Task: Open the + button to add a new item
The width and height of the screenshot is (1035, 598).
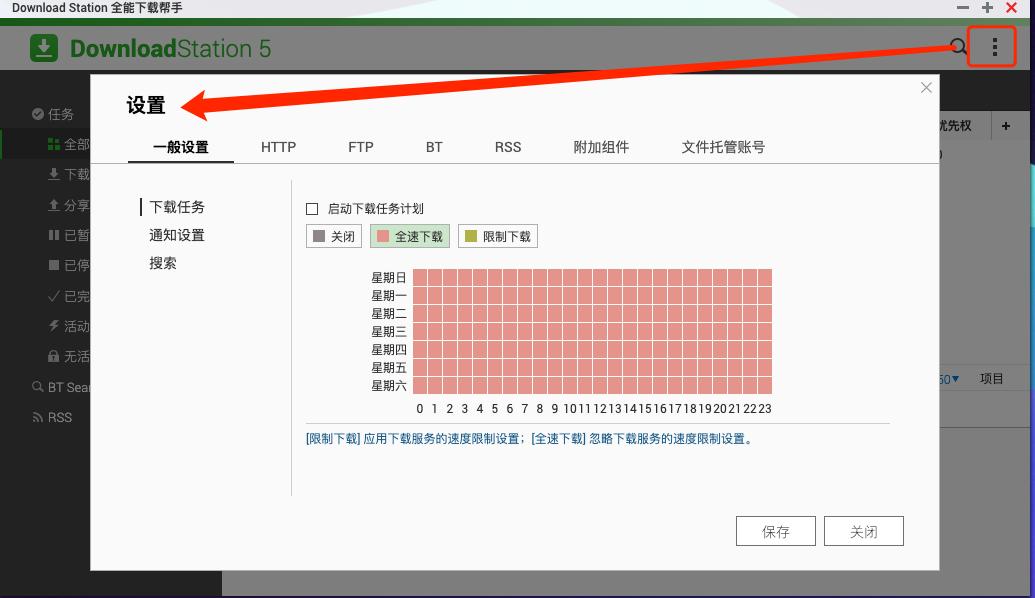Action: pos(1006,125)
